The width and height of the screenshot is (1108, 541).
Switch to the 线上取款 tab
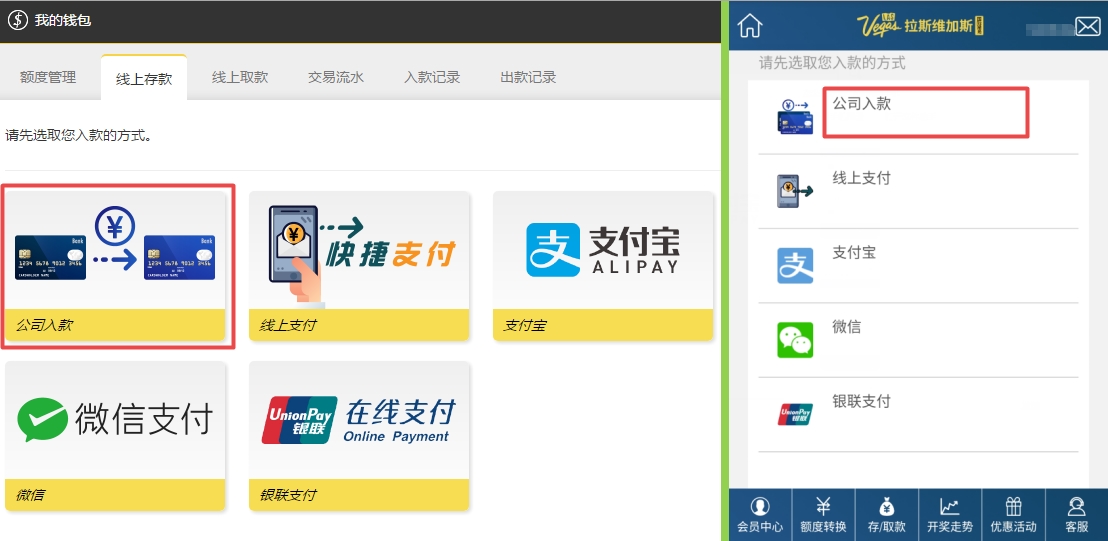click(x=240, y=77)
